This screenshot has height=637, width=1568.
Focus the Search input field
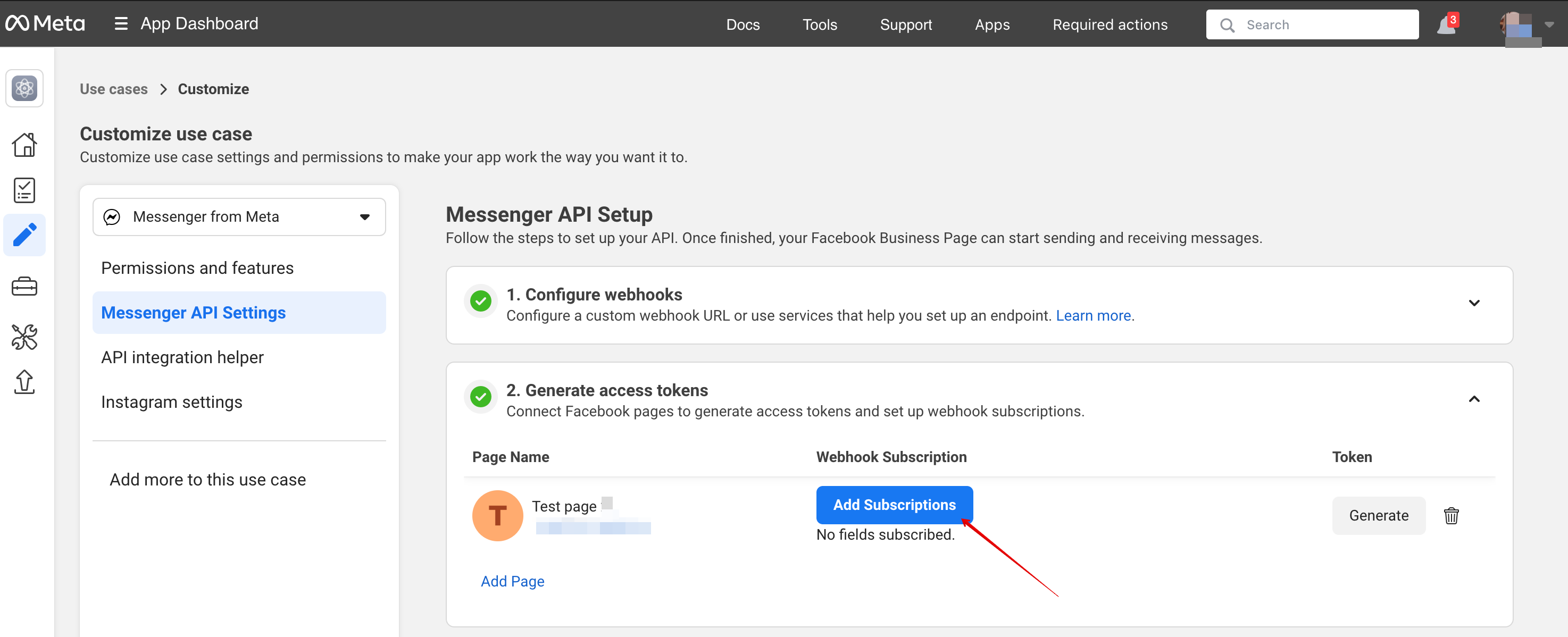pyautogui.click(x=1327, y=25)
